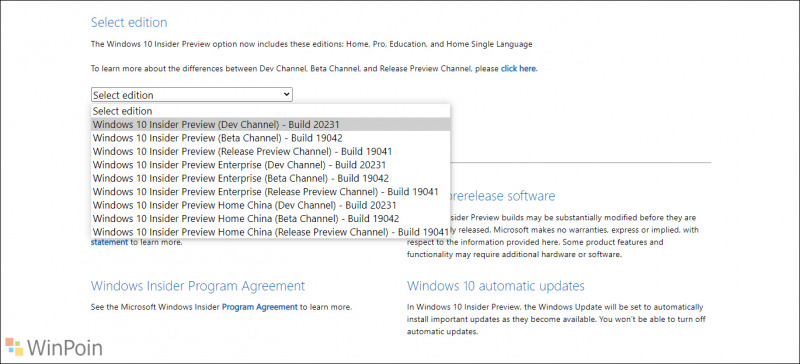This screenshot has width=800, height=364.
Task: Select Insider Preview (Beta Channel) Build 19042
Action: click(x=270, y=138)
